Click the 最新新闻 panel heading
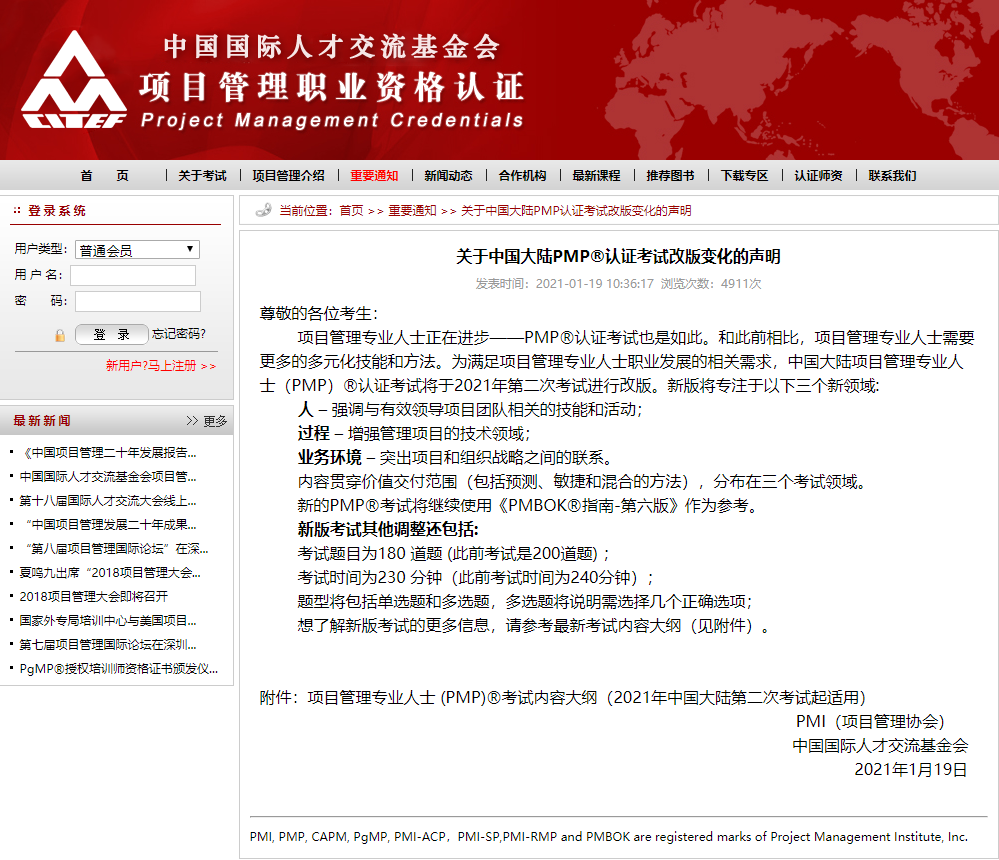This screenshot has width=999, height=860. tap(42, 421)
